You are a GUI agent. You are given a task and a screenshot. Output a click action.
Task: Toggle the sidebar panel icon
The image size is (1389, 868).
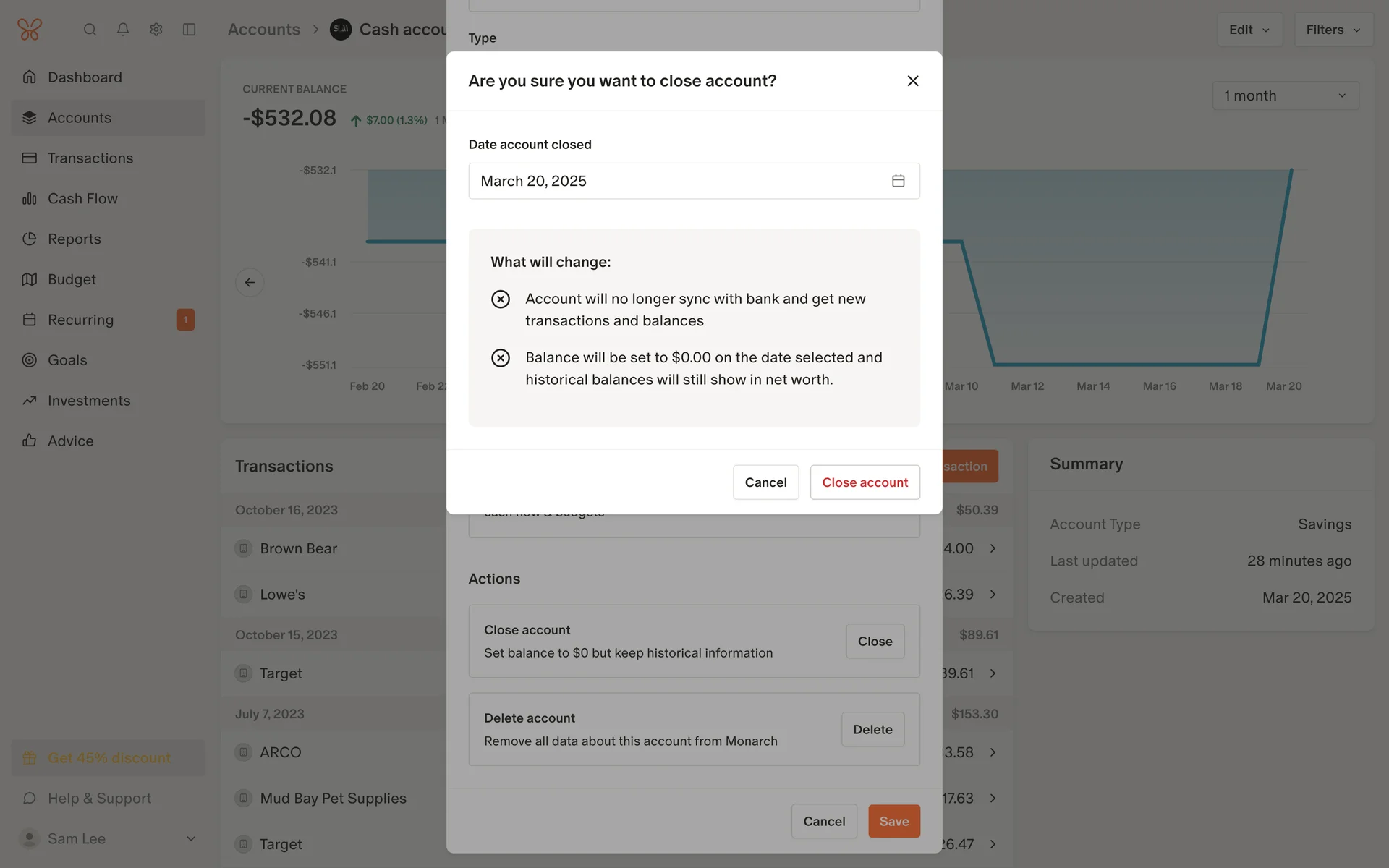point(190,30)
